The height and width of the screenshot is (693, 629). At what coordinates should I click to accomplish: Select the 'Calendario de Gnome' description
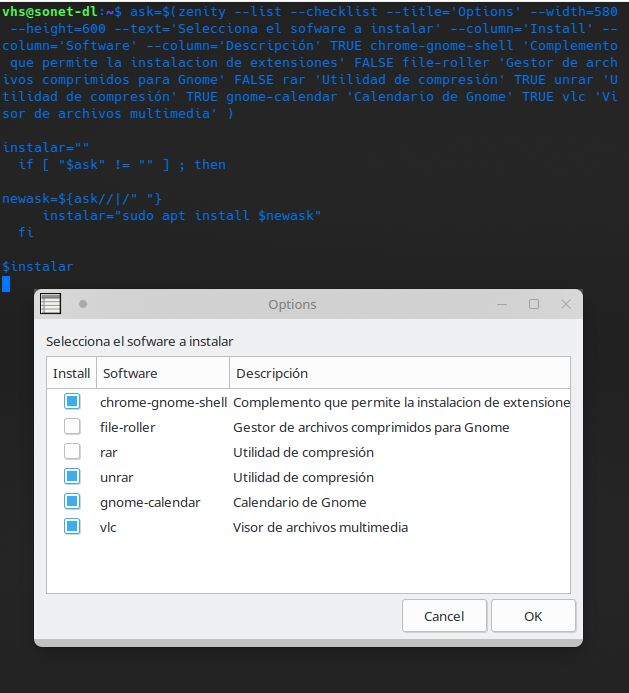click(x=299, y=502)
